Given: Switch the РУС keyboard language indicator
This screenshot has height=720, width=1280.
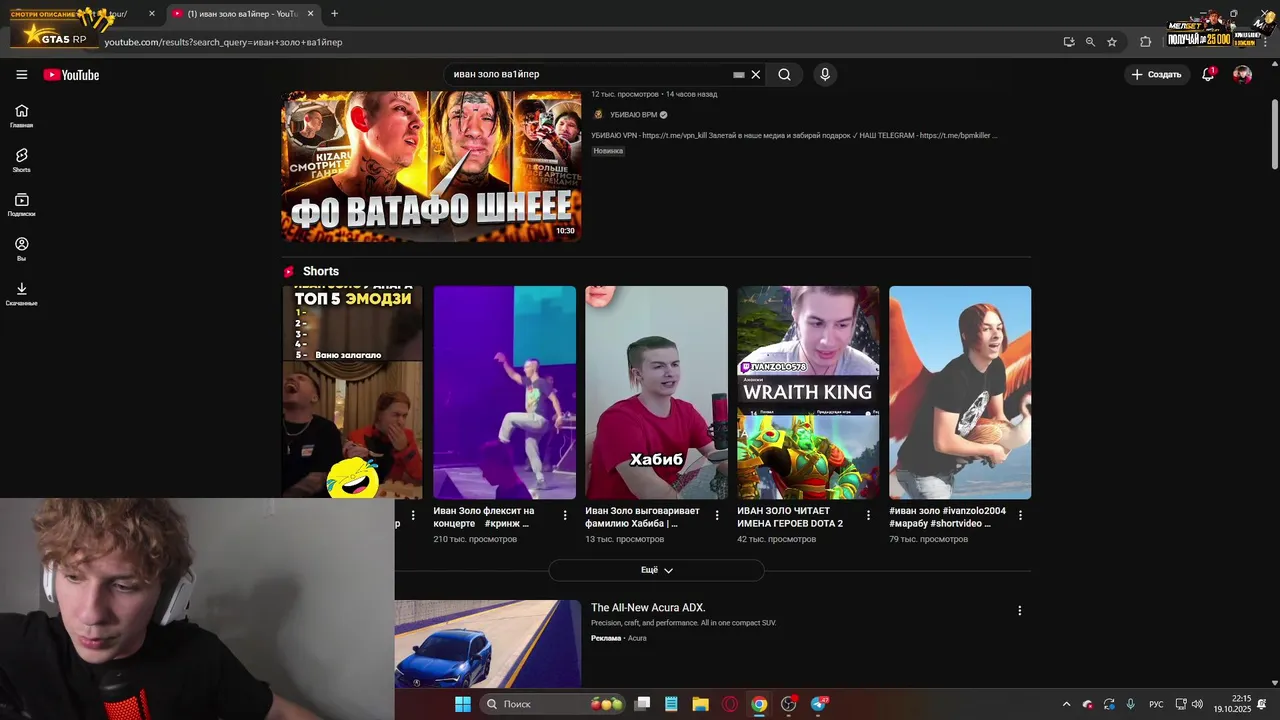Looking at the screenshot, I should (1156, 704).
